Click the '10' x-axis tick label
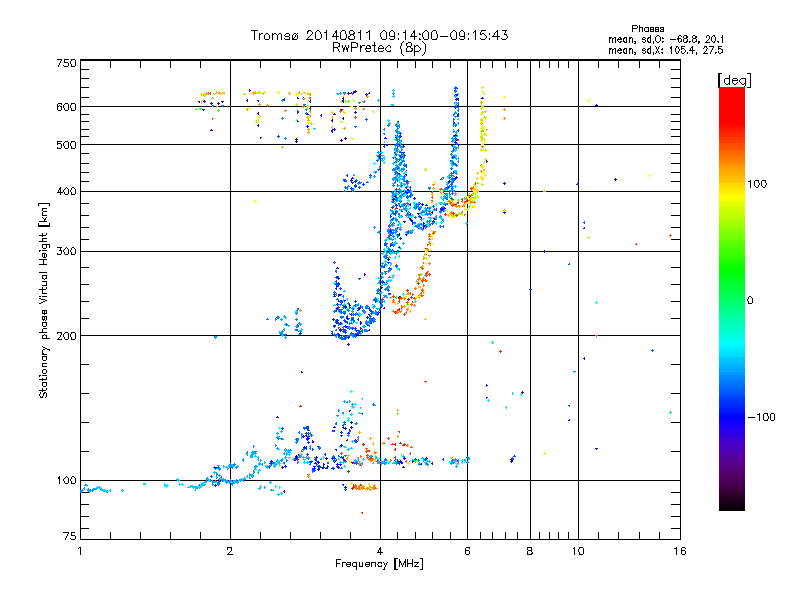The image size is (800, 600). tap(578, 551)
